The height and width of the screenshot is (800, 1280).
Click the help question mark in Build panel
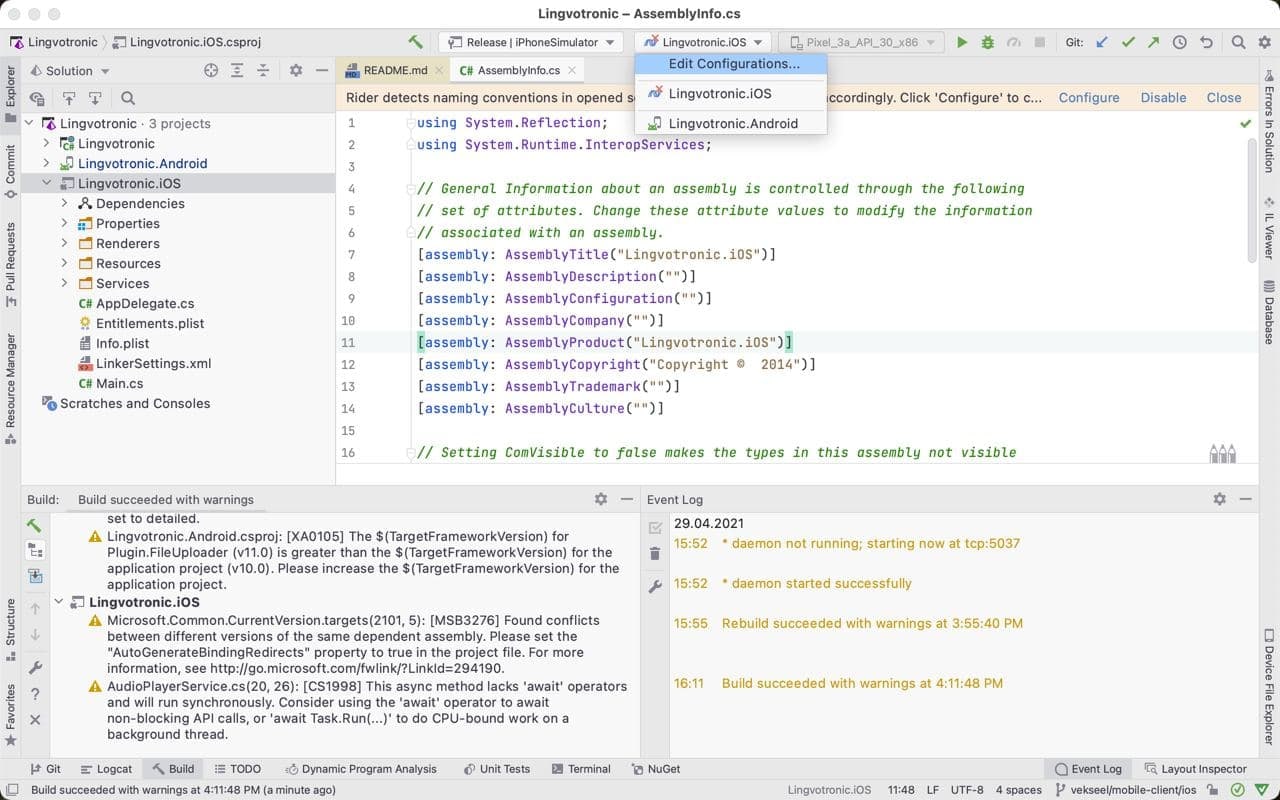(35, 694)
